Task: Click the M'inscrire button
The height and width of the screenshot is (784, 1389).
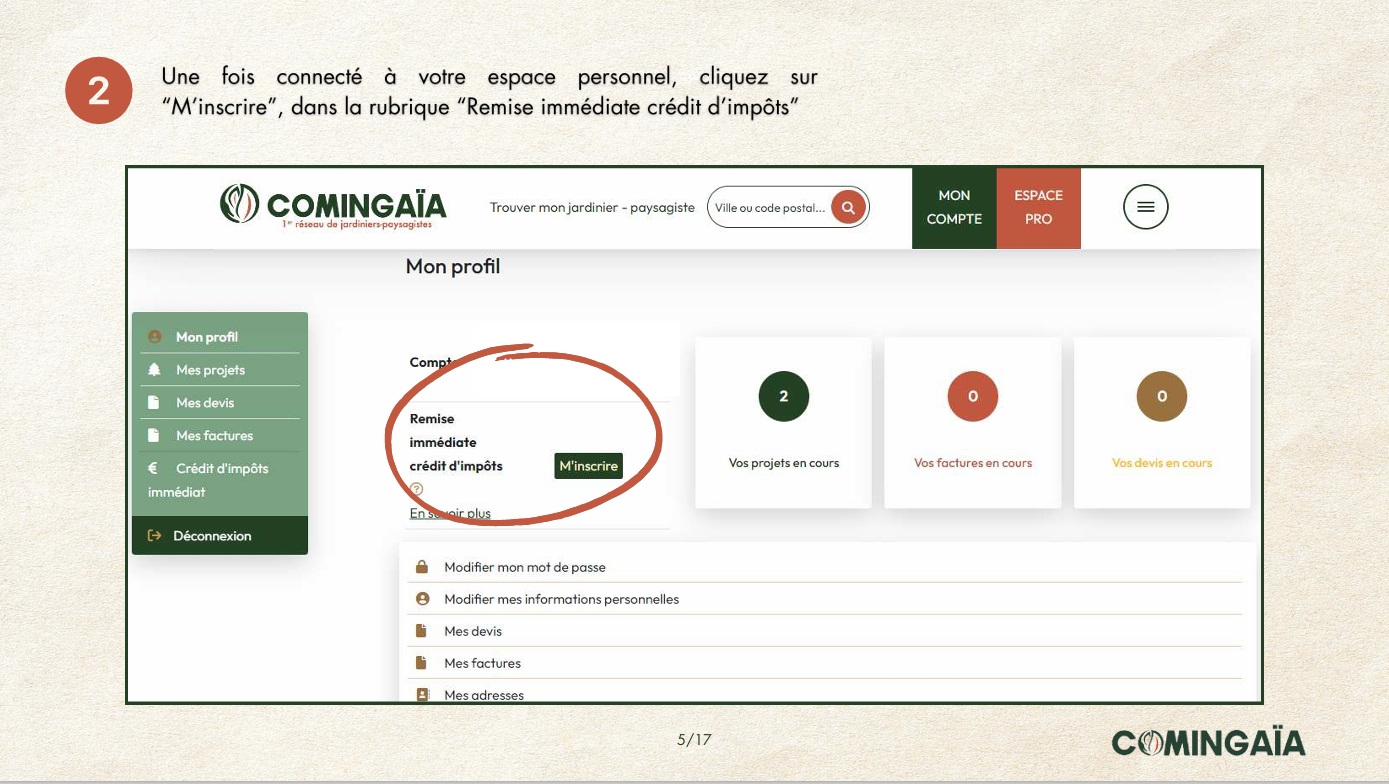Action: click(x=589, y=466)
